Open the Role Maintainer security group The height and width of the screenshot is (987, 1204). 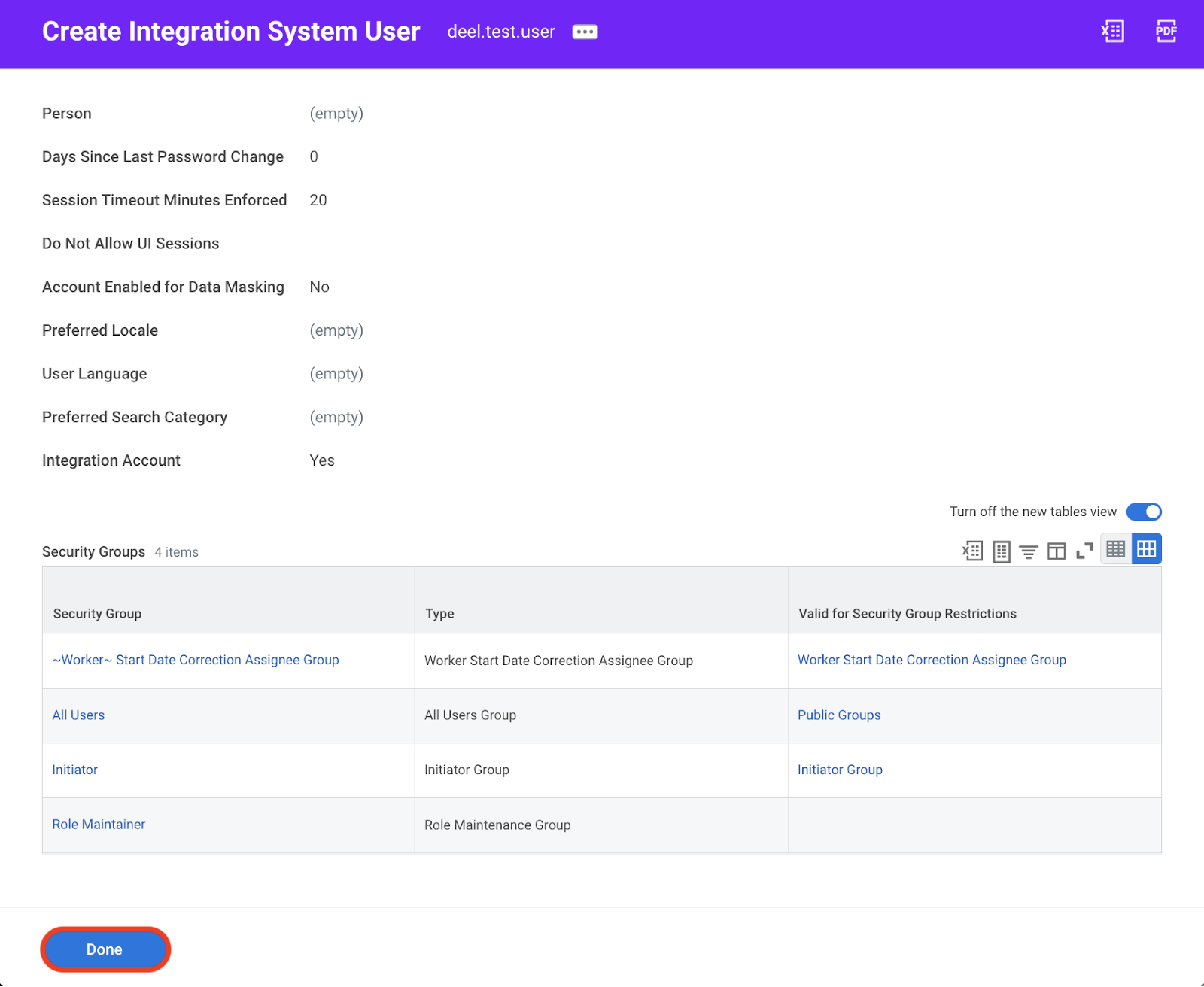click(99, 824)
